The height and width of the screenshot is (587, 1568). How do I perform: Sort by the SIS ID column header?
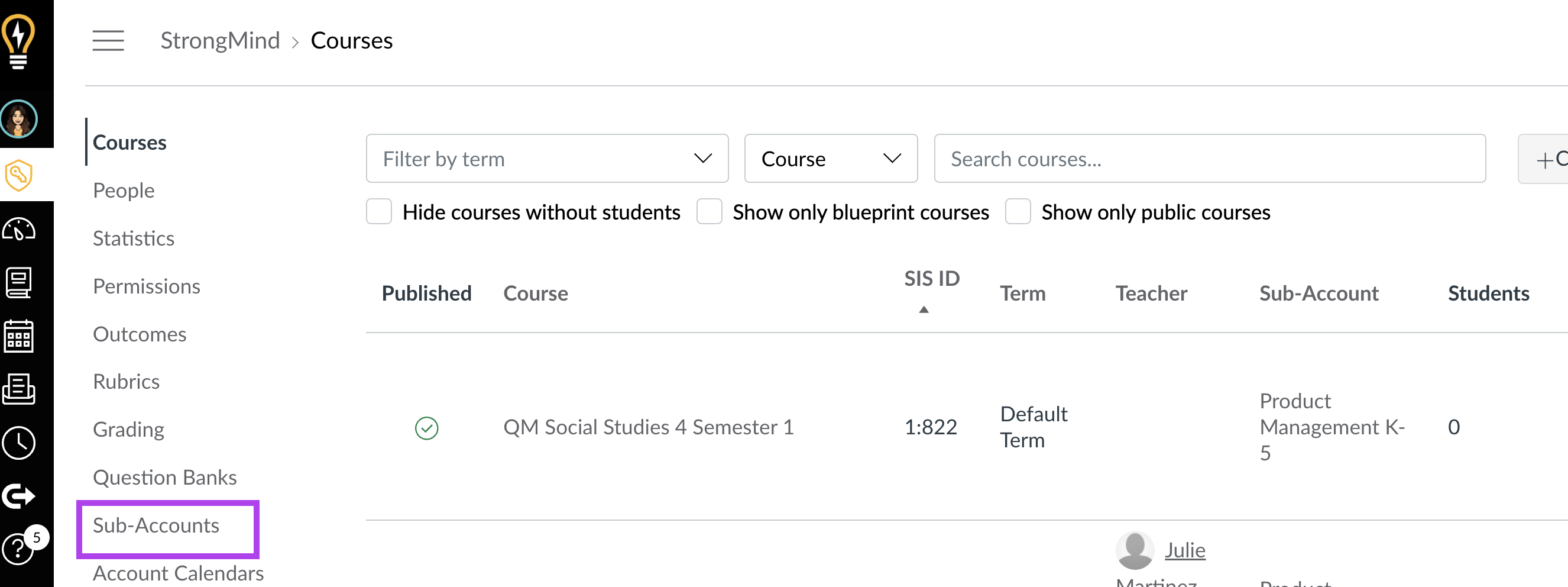[x=931, y=279]
